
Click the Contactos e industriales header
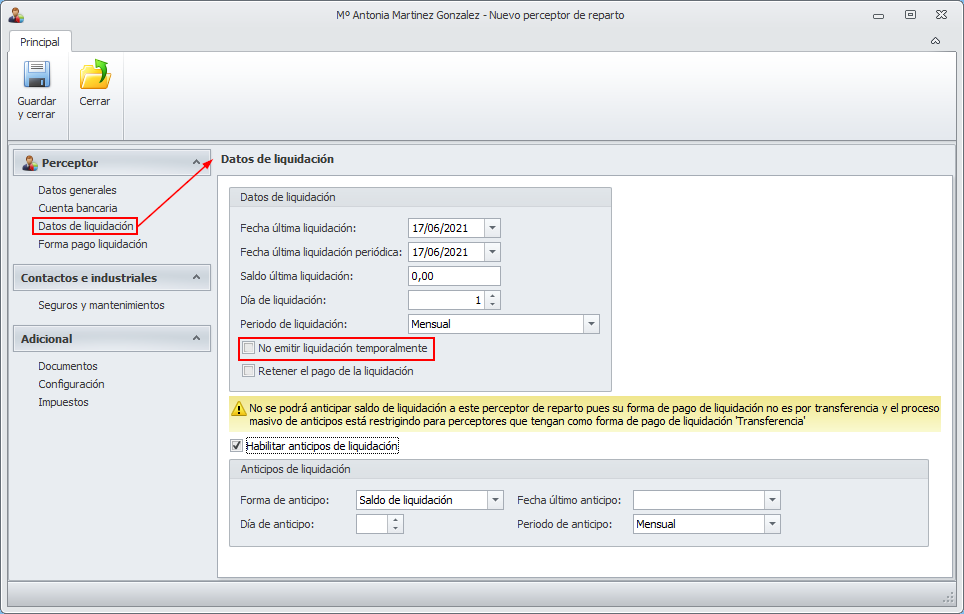[112, 278]
